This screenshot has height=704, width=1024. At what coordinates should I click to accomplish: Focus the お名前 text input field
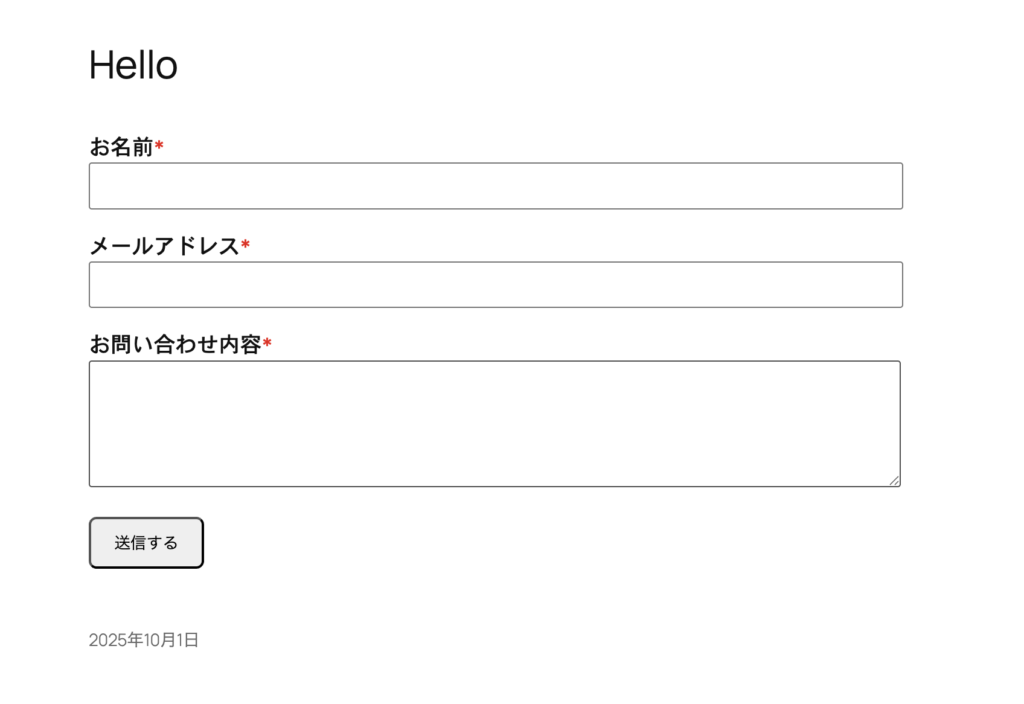coord(495,186)
